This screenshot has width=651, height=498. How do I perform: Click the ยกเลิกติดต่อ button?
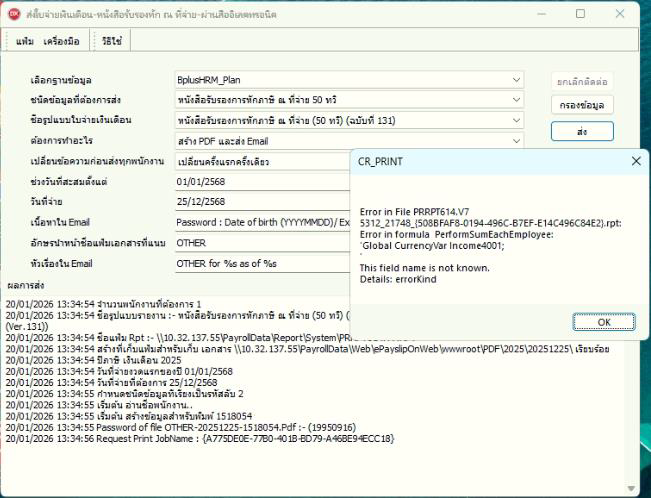[581, 80]
